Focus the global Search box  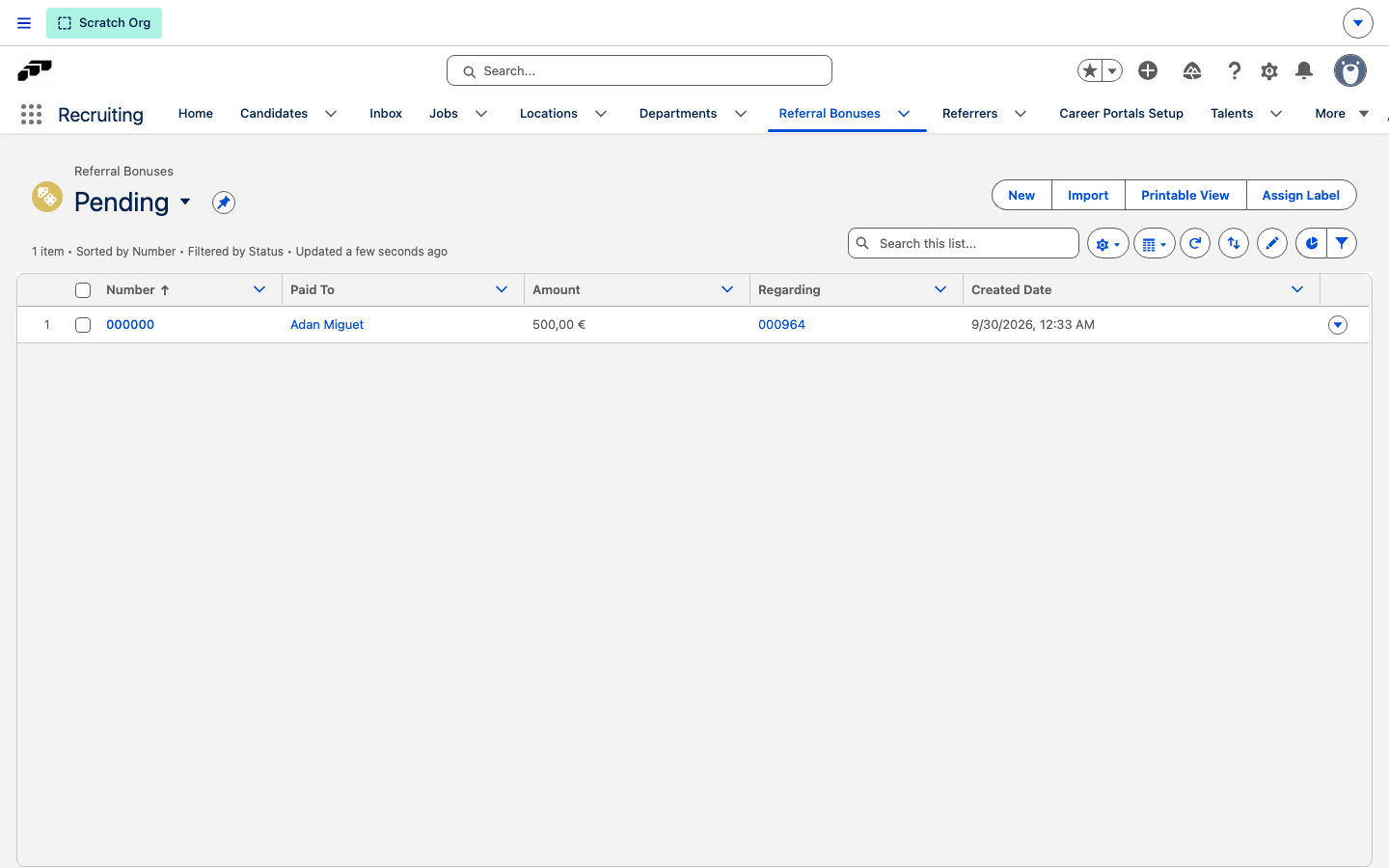[x=640, y=70]
